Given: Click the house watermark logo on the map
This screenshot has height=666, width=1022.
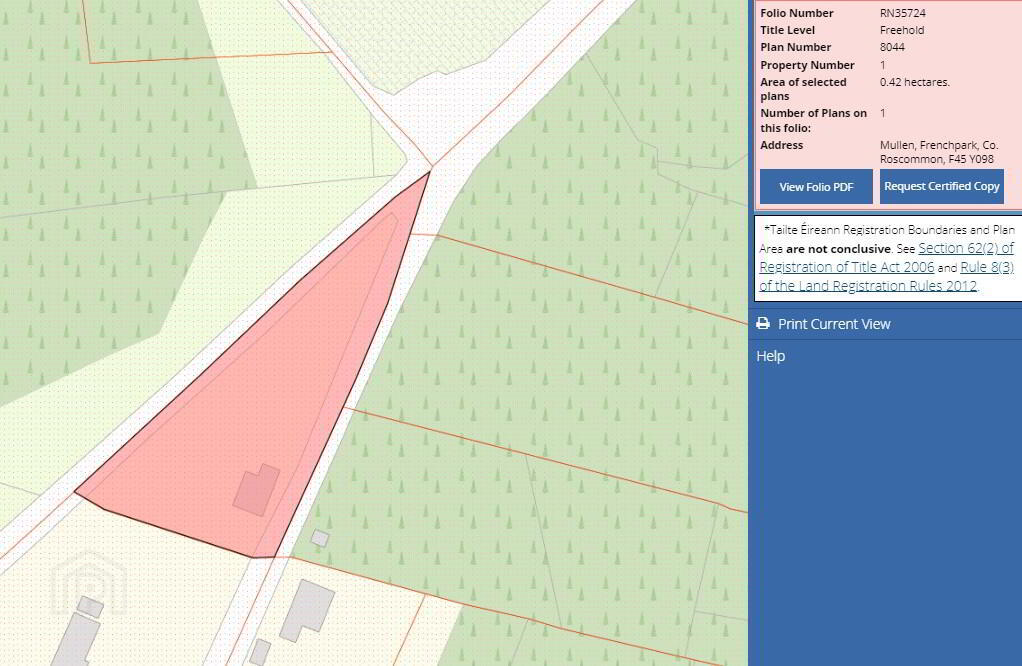Looking at the screenshot, I should pyautogui.click(x=89, y=581).
